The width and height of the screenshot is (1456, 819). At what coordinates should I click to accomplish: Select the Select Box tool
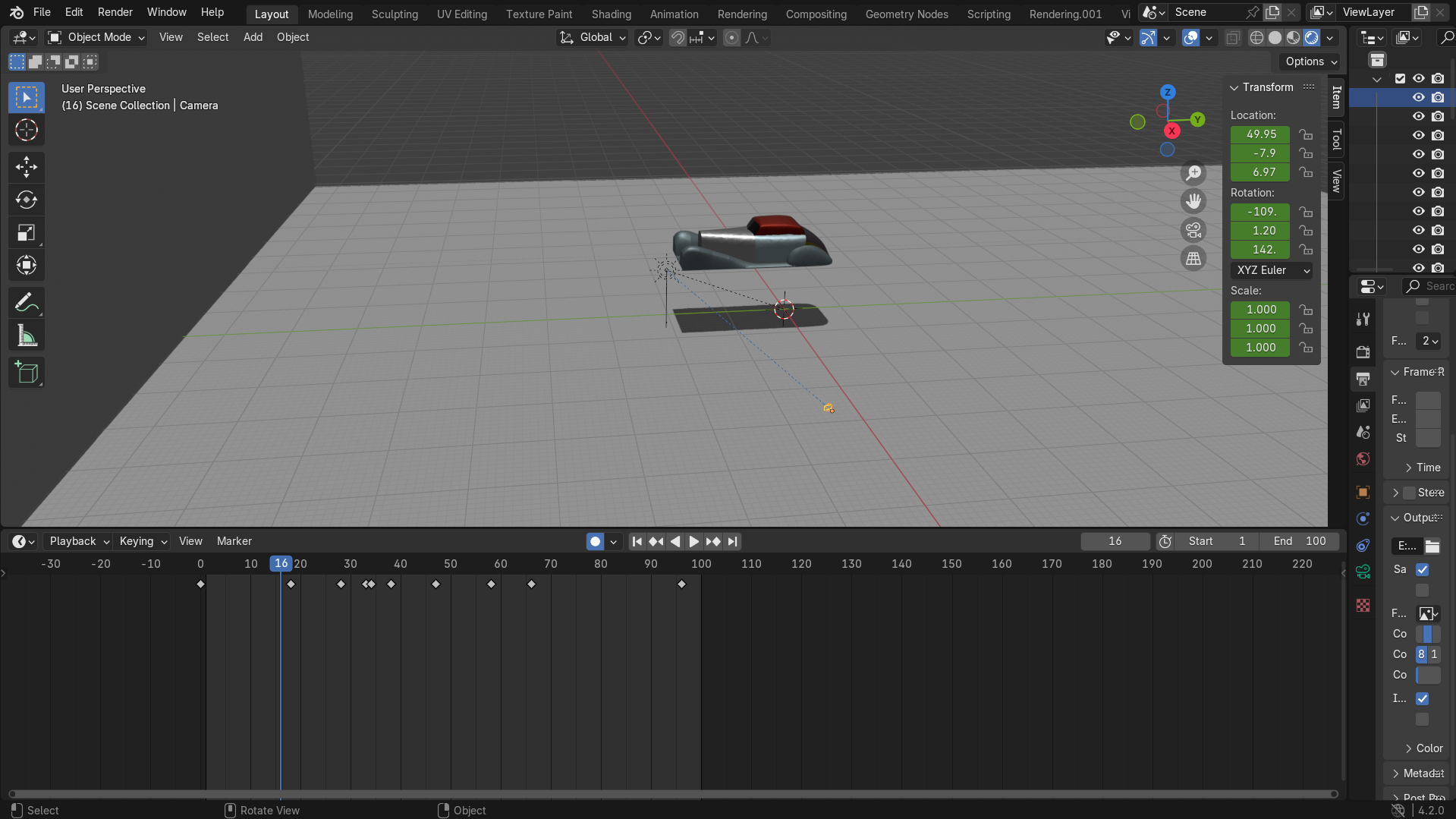[27, 97]
